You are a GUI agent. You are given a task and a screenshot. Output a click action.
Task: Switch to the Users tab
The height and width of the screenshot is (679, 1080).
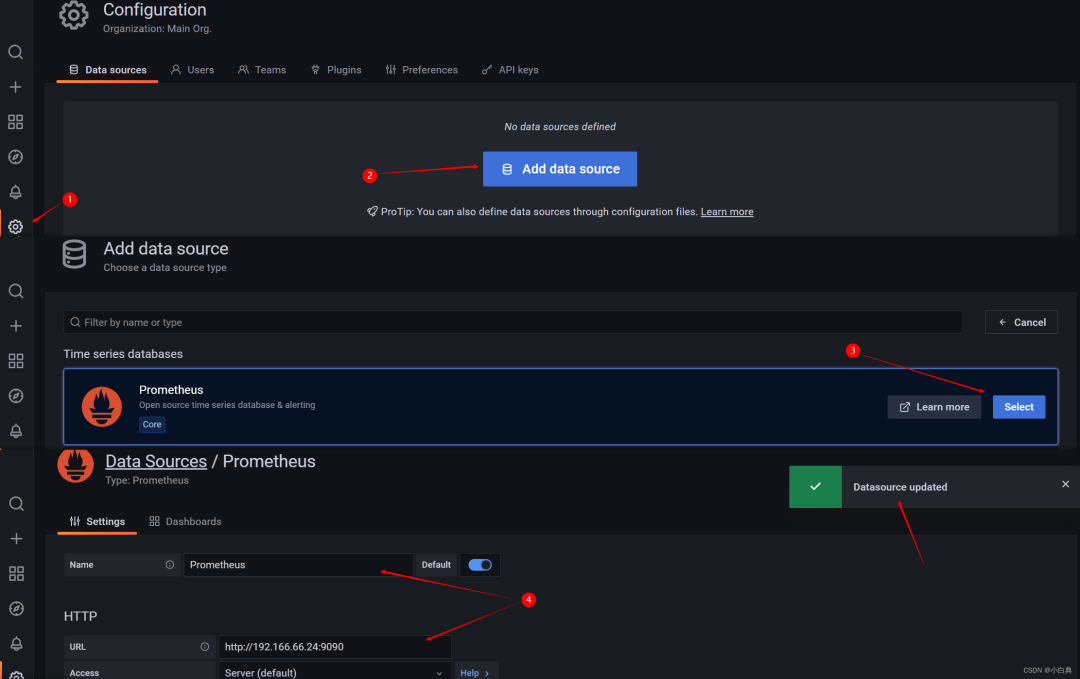[x=193, y=70]
